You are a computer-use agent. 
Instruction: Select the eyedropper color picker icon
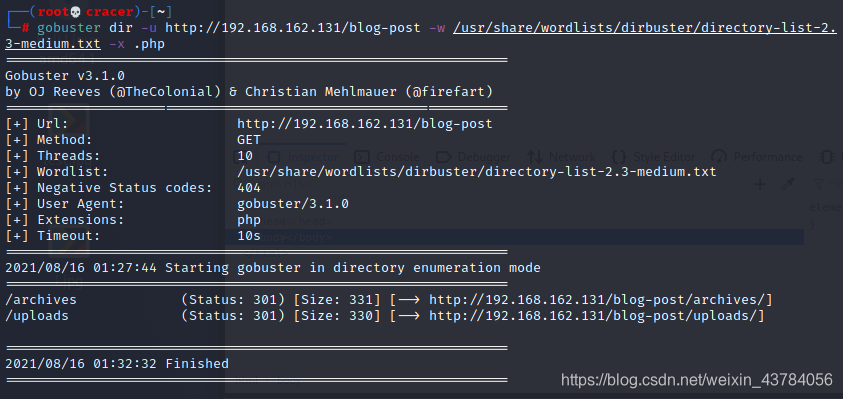tap(788, 185)
